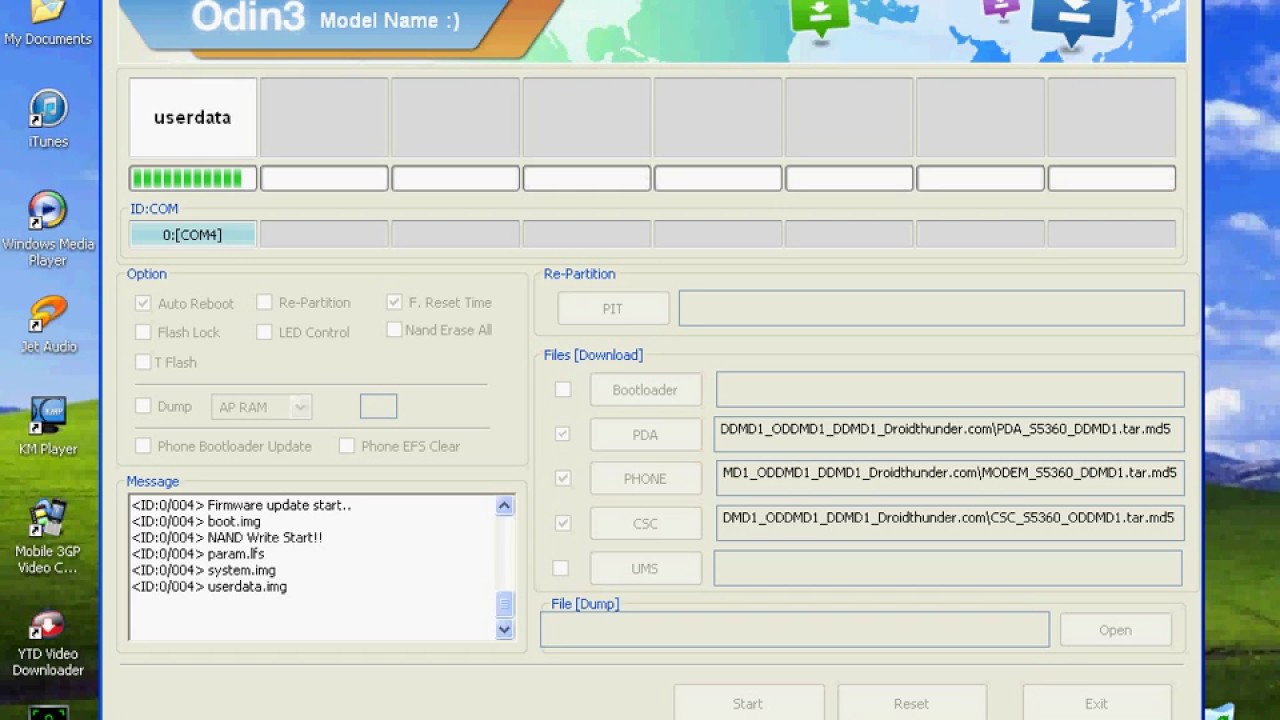Enable the Flash Lock checkbox
Viewport: 1280px width, 720px height.
pos(143,332)
